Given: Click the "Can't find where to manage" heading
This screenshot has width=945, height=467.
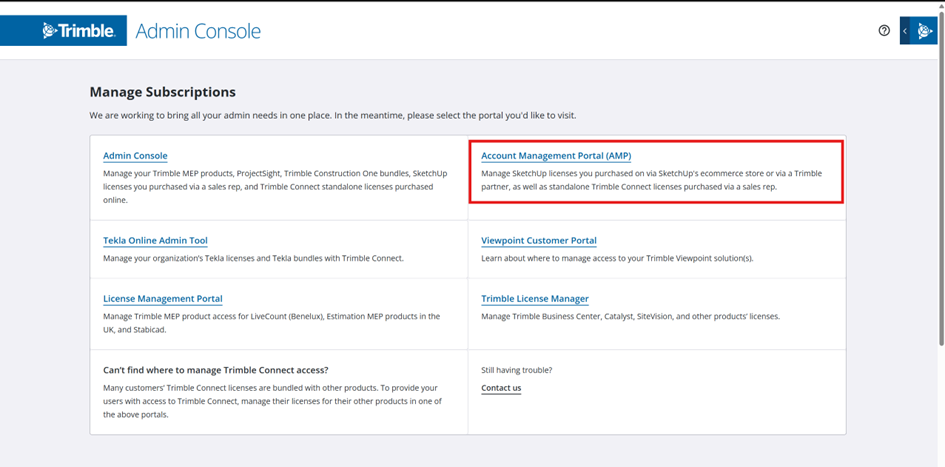Looking at the screenshot, I should 215,370.
